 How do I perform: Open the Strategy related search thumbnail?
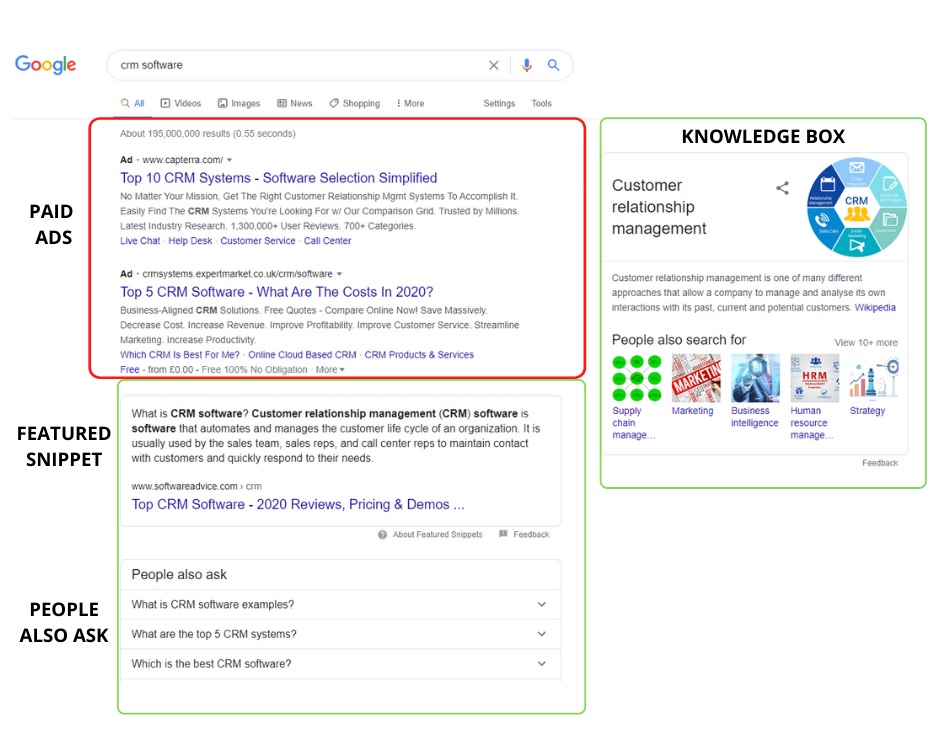point(874,378)
